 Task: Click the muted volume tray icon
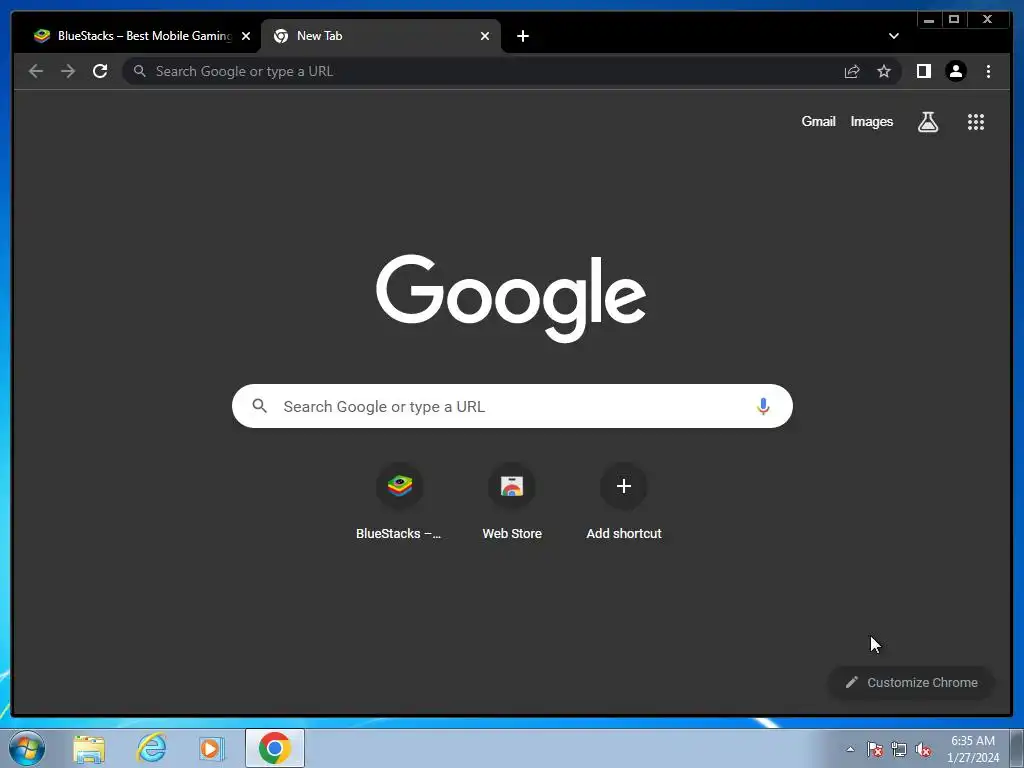pos(923,749)
